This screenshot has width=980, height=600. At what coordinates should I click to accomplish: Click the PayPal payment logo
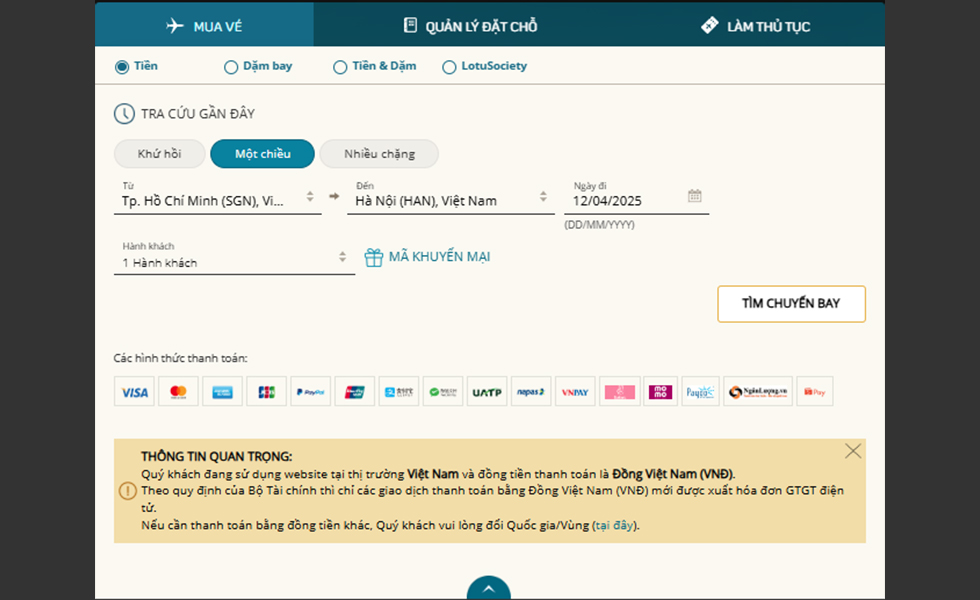310,392
